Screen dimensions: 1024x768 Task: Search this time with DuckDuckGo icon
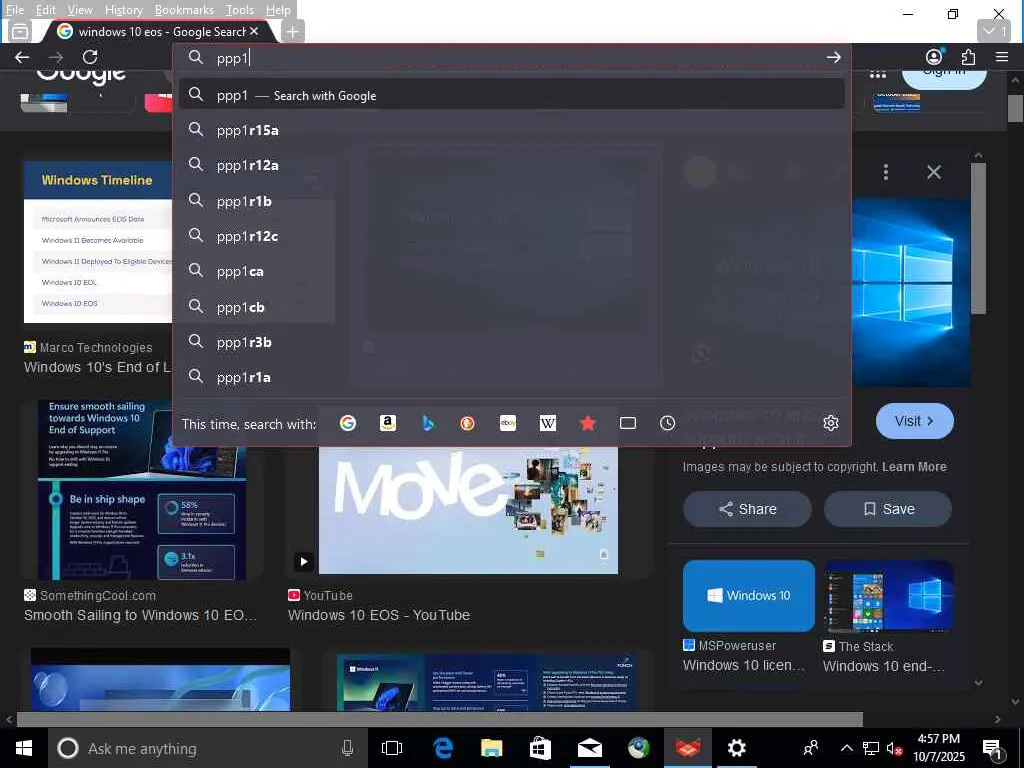tap(468, 423)
